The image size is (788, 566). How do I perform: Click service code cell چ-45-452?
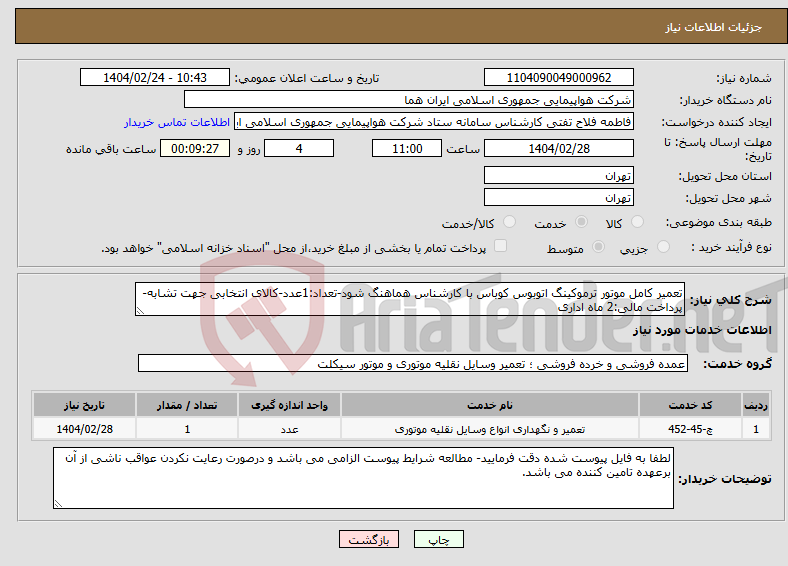click(x=691, y=429)
